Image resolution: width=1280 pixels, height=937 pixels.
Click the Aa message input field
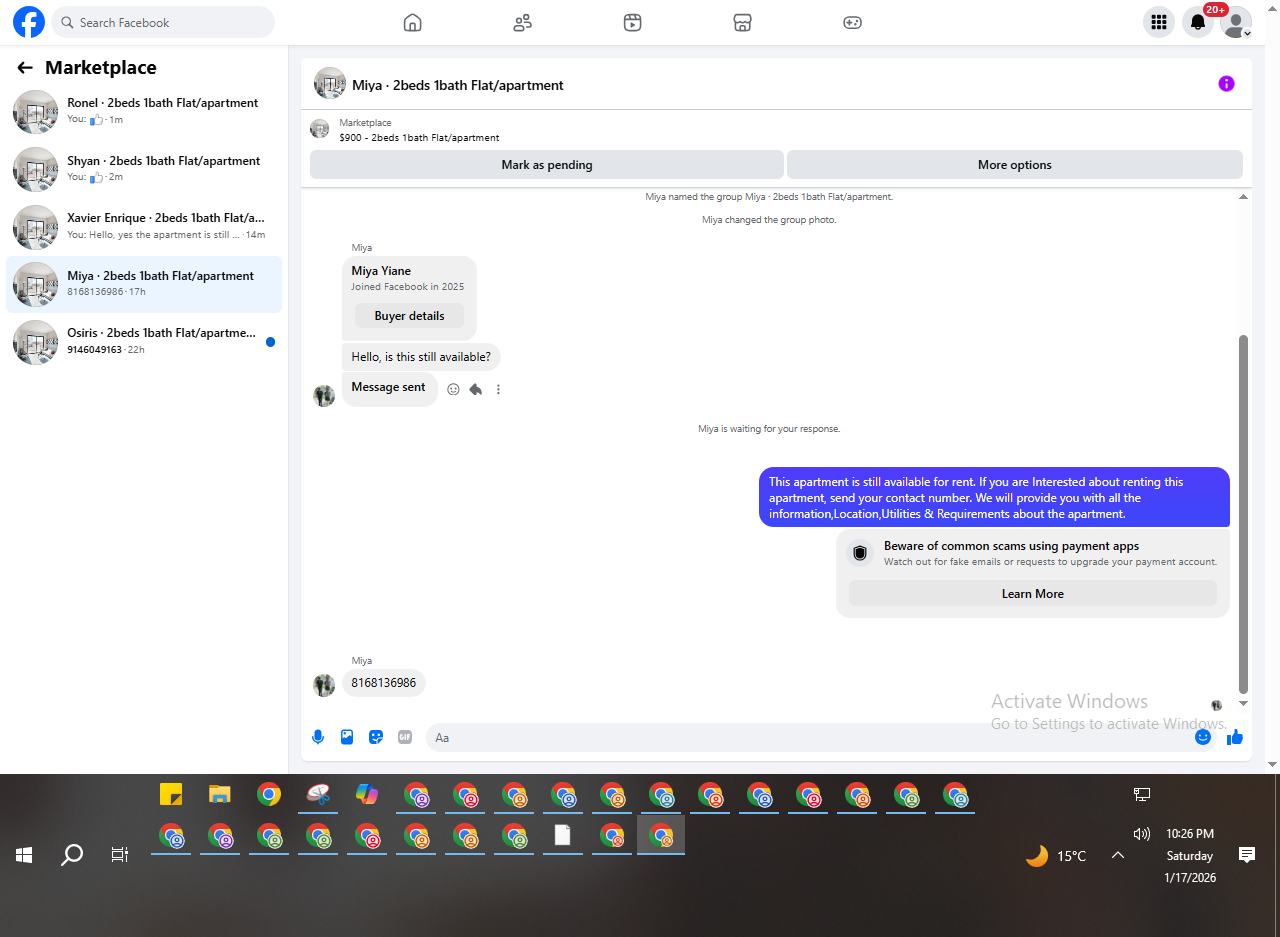[807, 737]
